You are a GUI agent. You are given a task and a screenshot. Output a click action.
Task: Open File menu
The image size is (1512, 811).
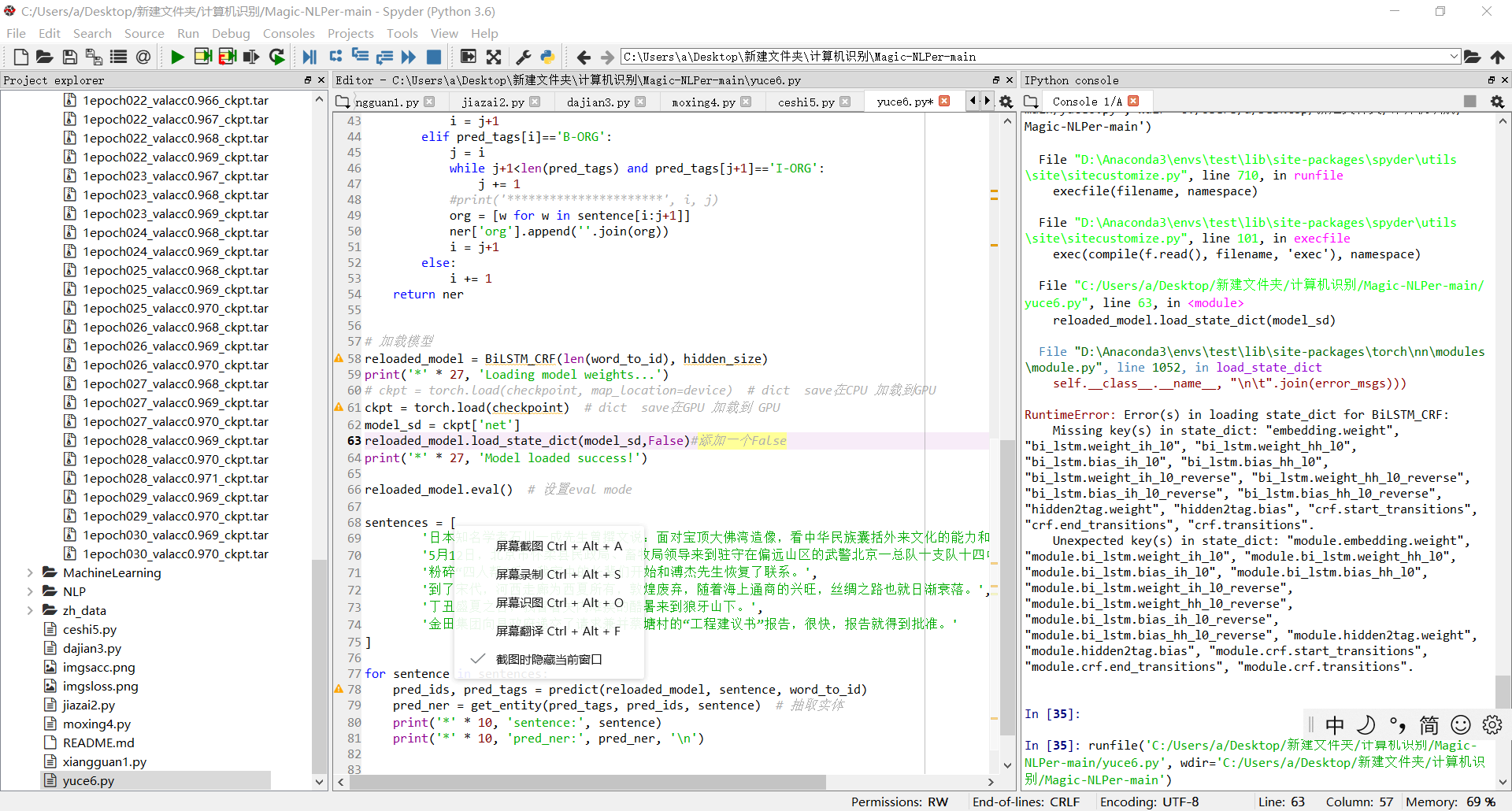16,33
